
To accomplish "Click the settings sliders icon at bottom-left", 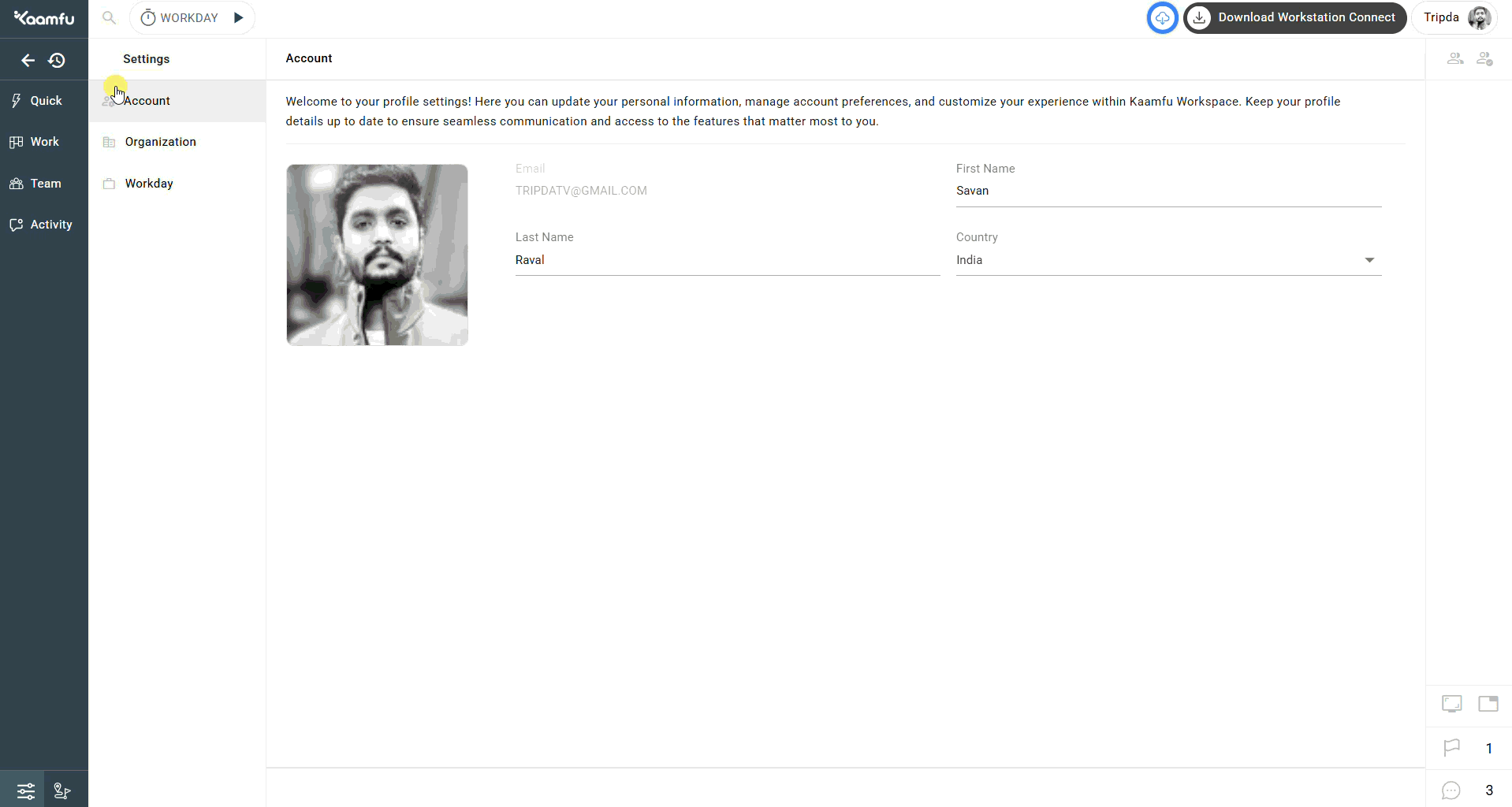I will coord(26,790).
